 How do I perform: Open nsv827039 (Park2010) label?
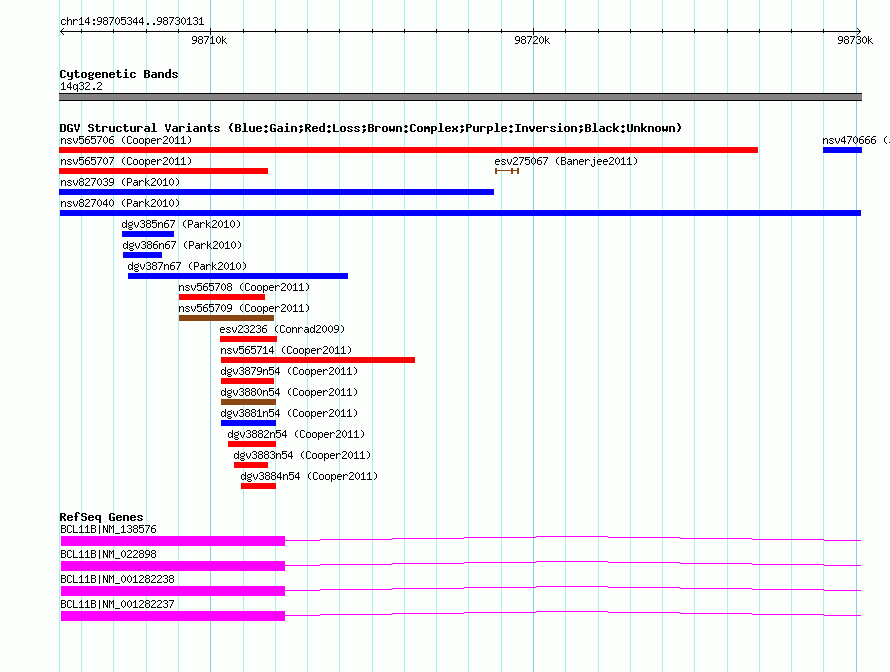[x=120, y=182]
